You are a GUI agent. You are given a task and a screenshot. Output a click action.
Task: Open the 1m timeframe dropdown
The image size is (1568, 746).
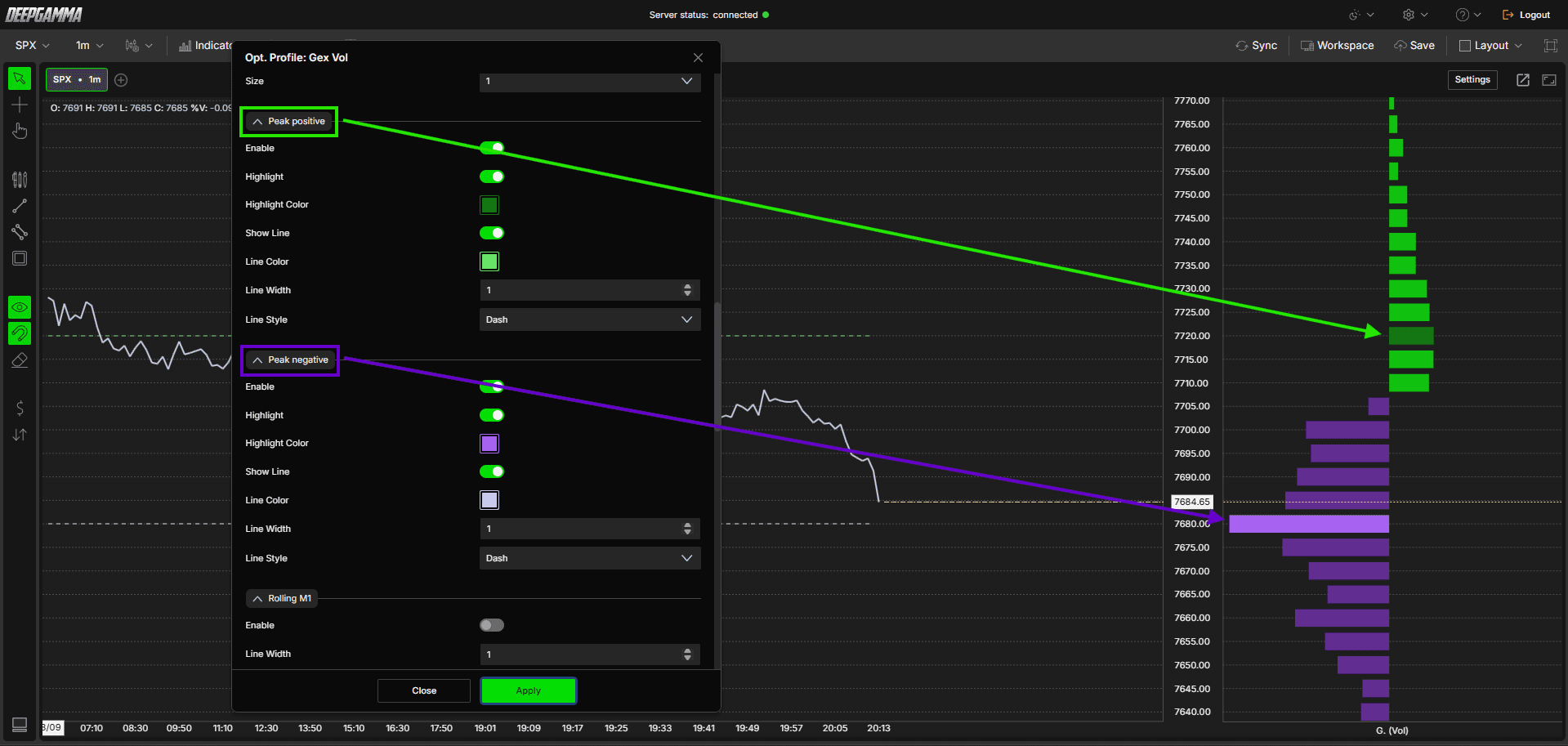(89, 46)
